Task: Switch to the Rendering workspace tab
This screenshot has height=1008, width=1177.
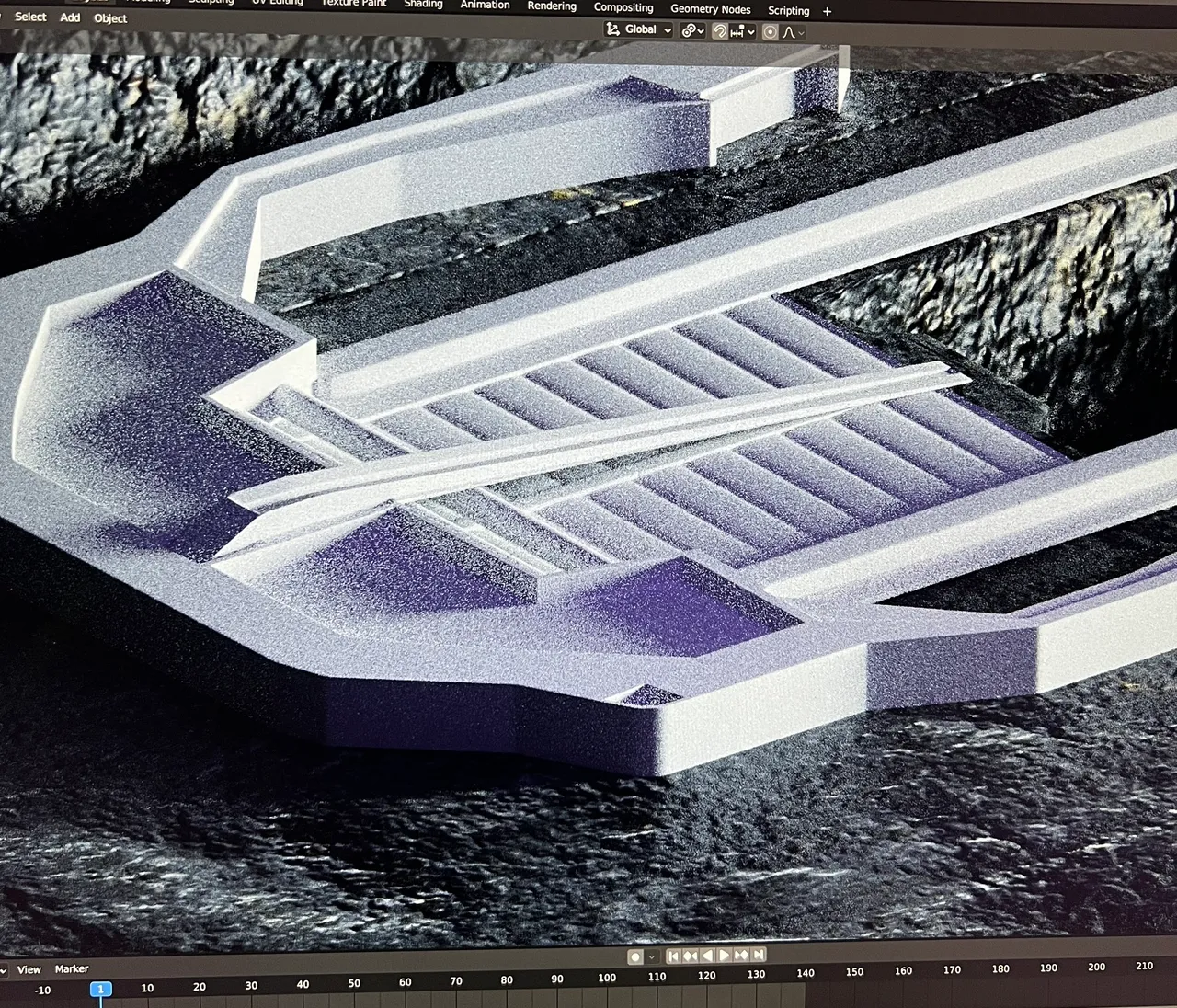Action: tap(552, 6)
